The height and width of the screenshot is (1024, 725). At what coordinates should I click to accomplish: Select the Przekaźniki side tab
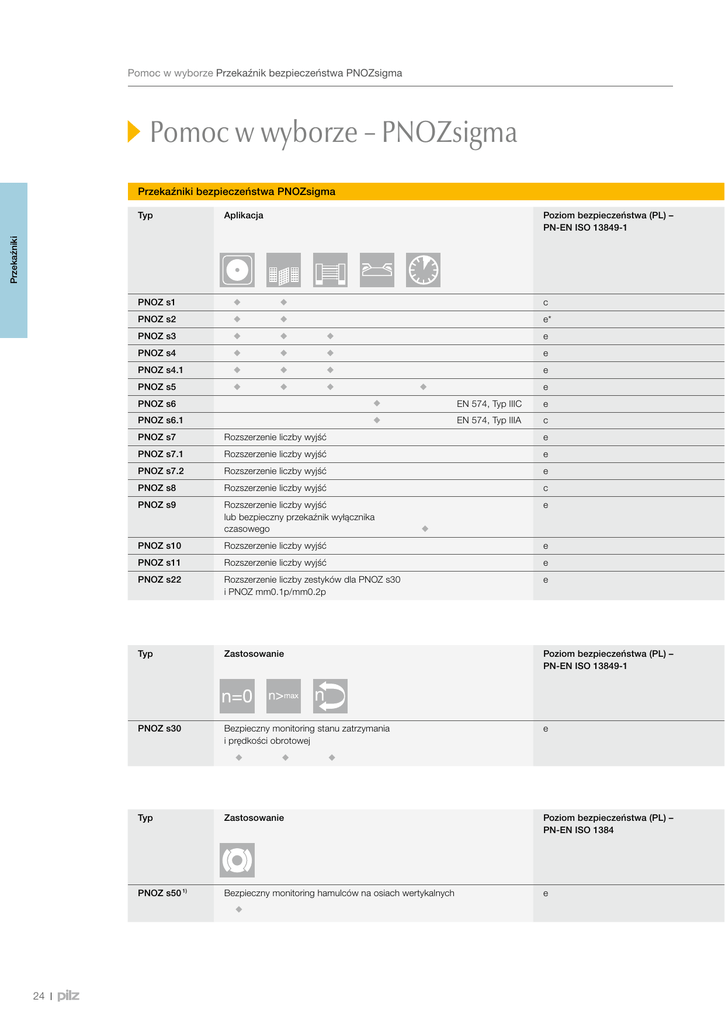pyautogui.click(x=14, y=260)
